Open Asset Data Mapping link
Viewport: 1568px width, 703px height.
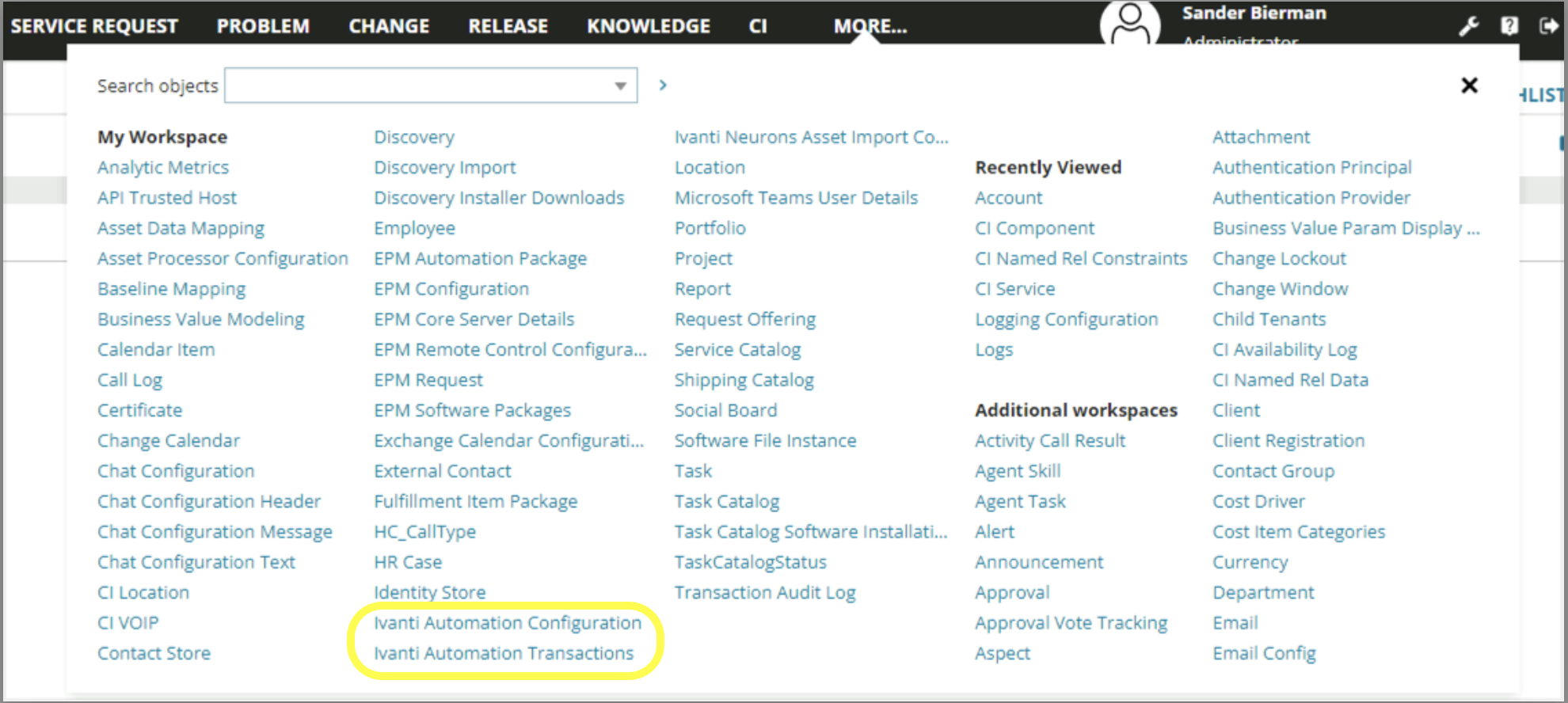point(181,228)
